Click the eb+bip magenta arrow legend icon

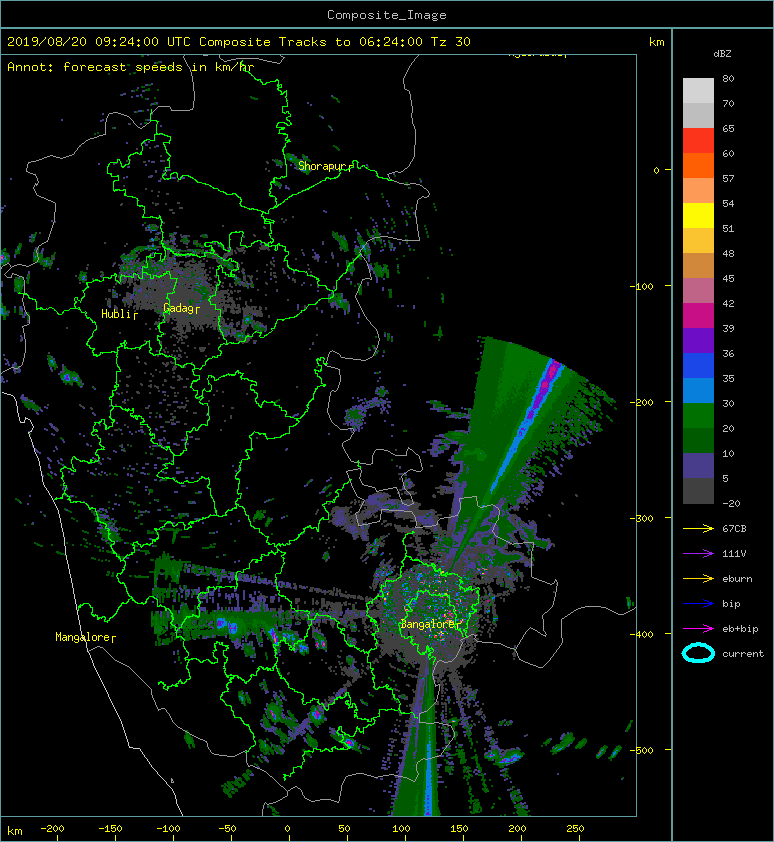tap(698, 628)
